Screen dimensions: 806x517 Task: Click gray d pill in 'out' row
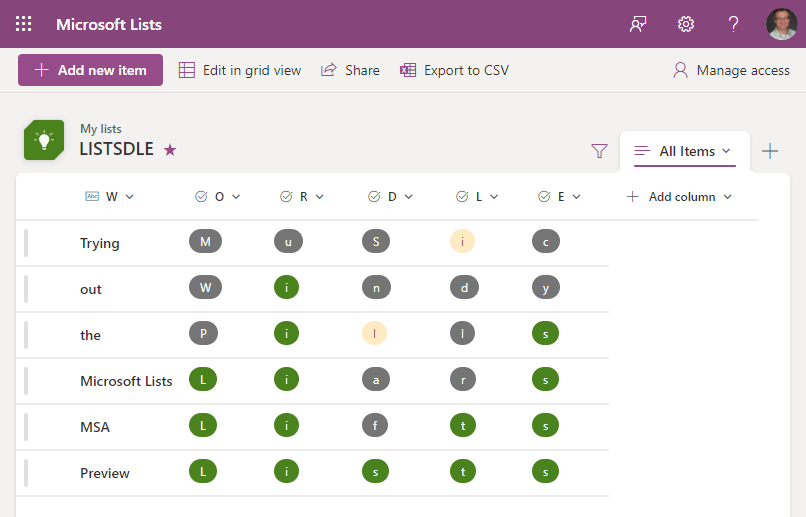coord(464,287)
